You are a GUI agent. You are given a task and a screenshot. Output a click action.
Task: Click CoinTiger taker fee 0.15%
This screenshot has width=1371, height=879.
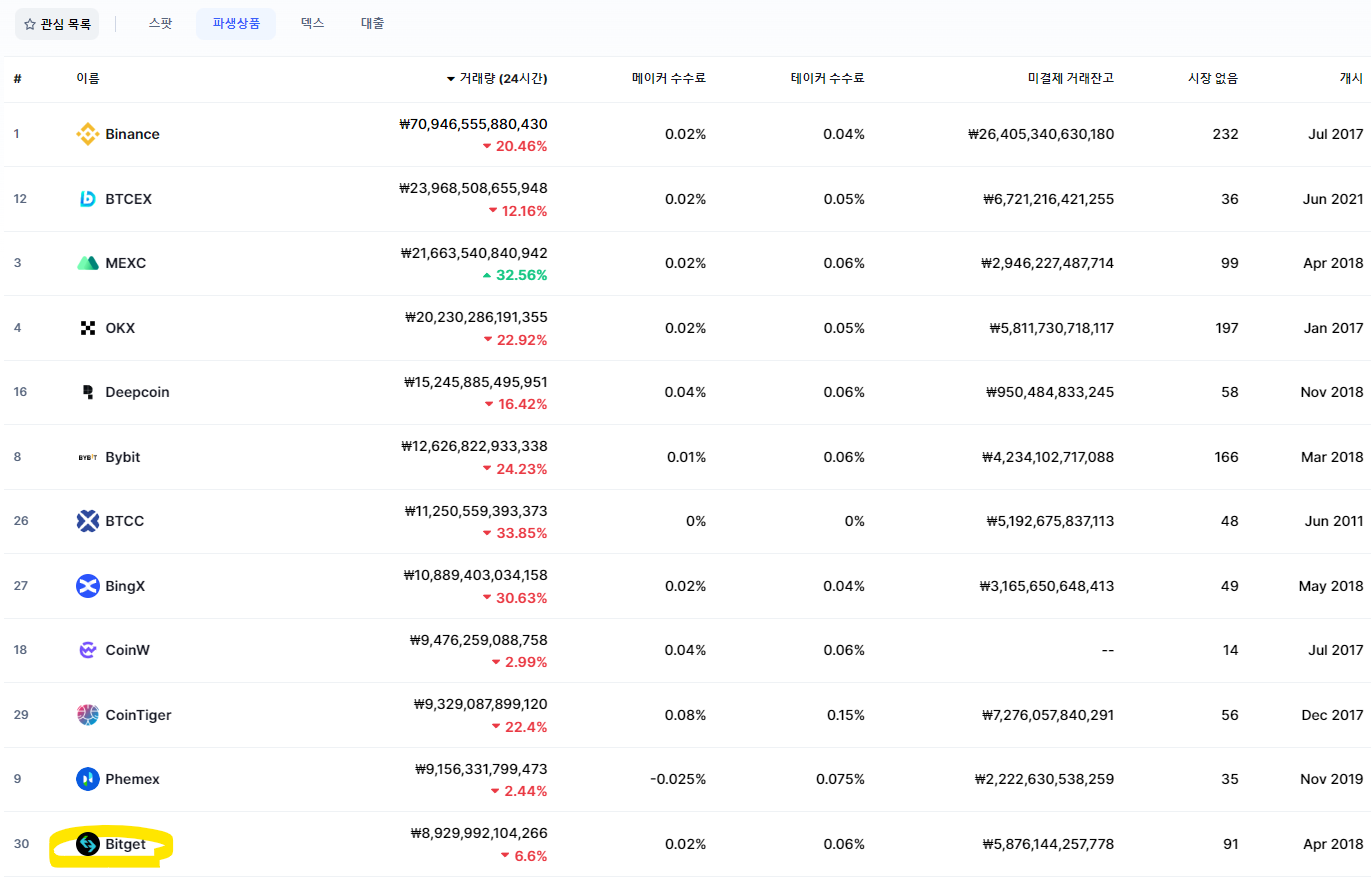coord(844,715)
